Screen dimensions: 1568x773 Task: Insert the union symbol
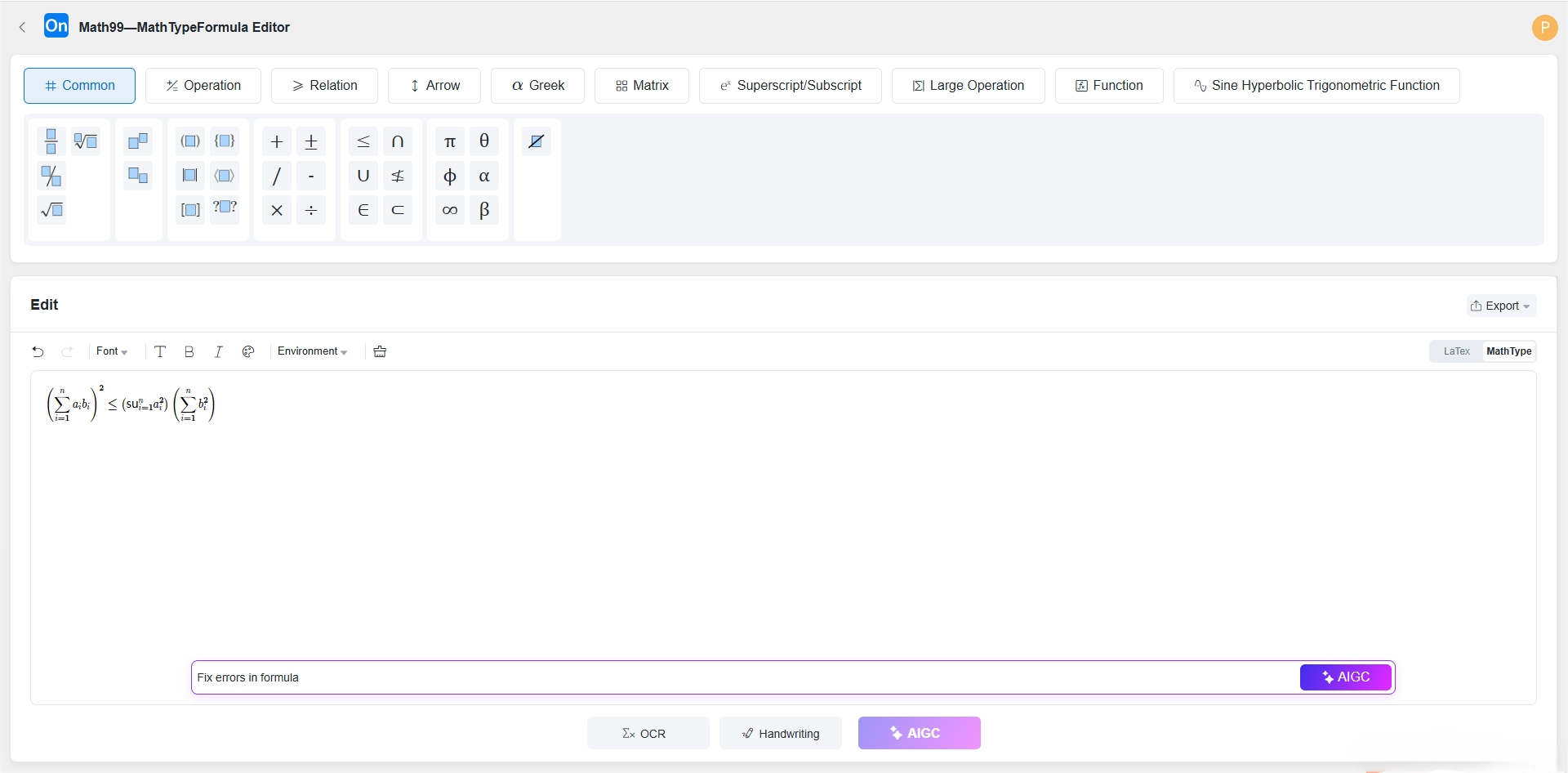363,176
